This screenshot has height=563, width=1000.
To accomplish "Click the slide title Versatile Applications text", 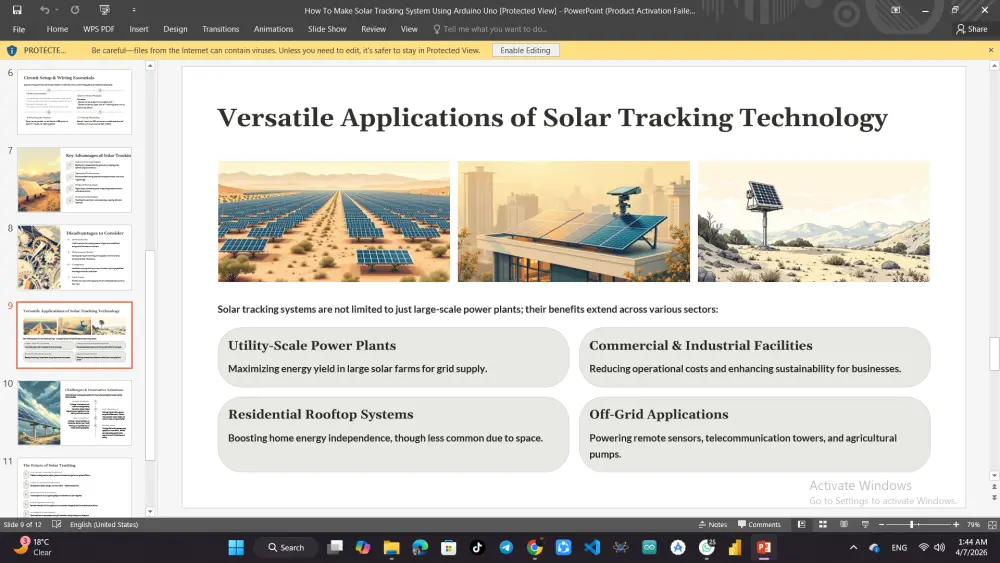I will (x=552, y=118).
